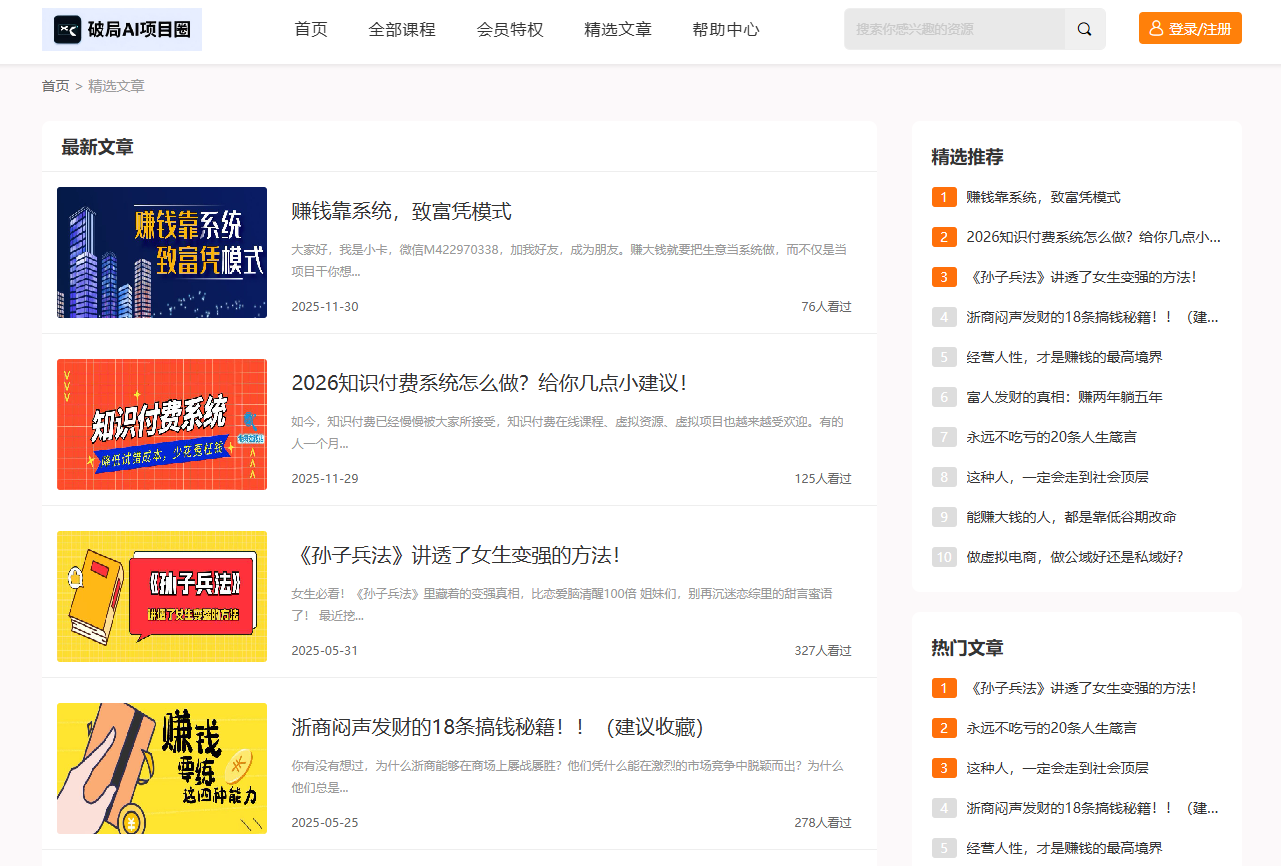Click the 327人看过 view count
The width and height of the screenshot is (1281, 866).
point(823,650)
